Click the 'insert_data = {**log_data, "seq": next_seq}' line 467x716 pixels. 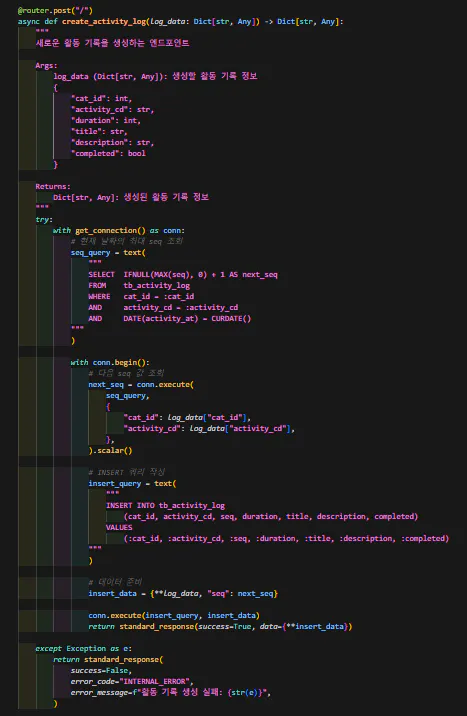coord(183,594)
